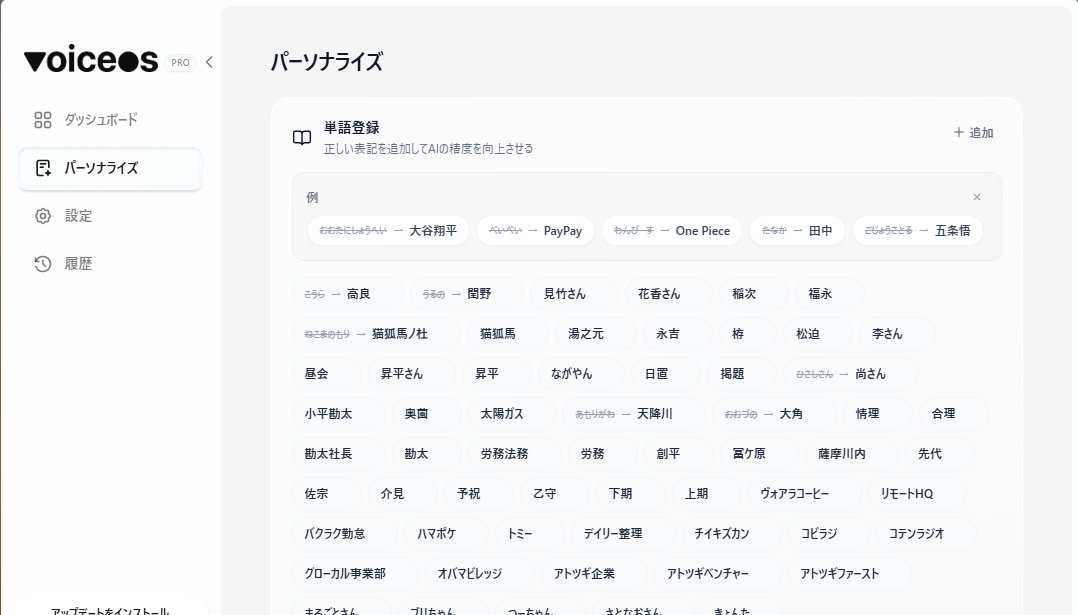Viewport: 1078px width, 615px height.
Task: Close the 例 examples box
Action: tap(977, 197)
